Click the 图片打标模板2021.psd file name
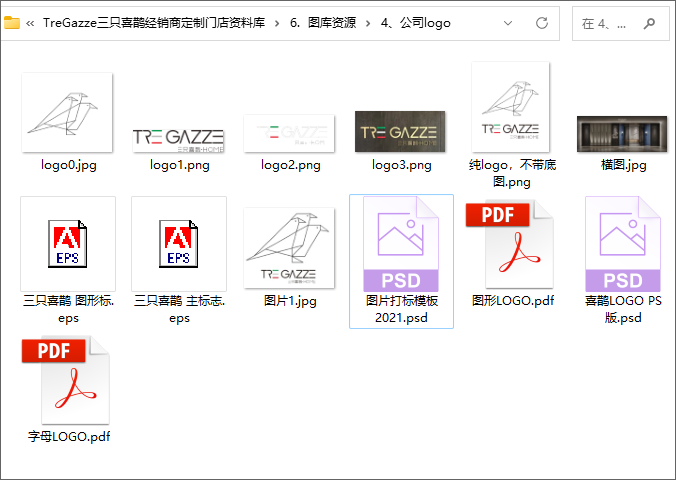This screenshot has width=676, height=480. [401, 309]
